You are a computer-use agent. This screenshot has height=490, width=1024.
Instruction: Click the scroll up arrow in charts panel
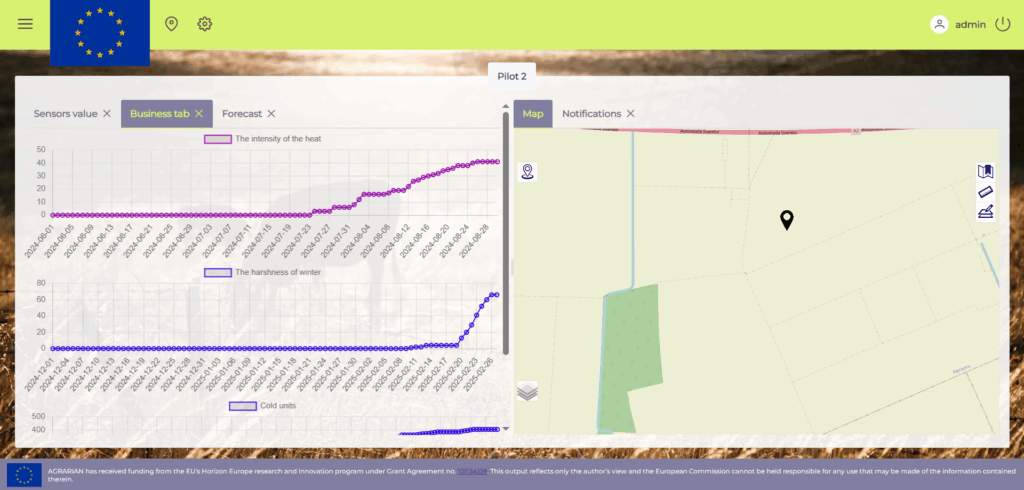coord(506,106)
